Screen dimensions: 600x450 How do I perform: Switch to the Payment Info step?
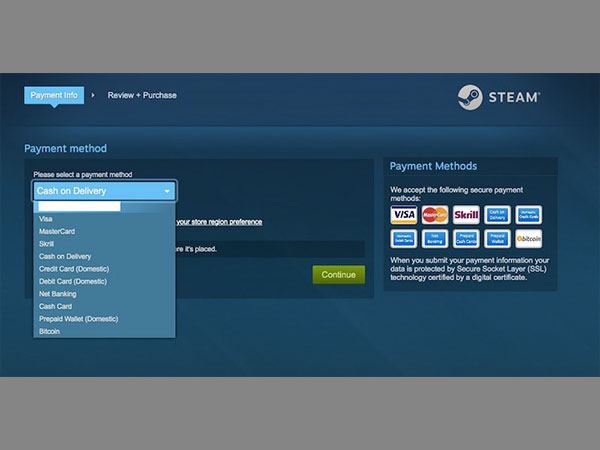click(54, 95)
